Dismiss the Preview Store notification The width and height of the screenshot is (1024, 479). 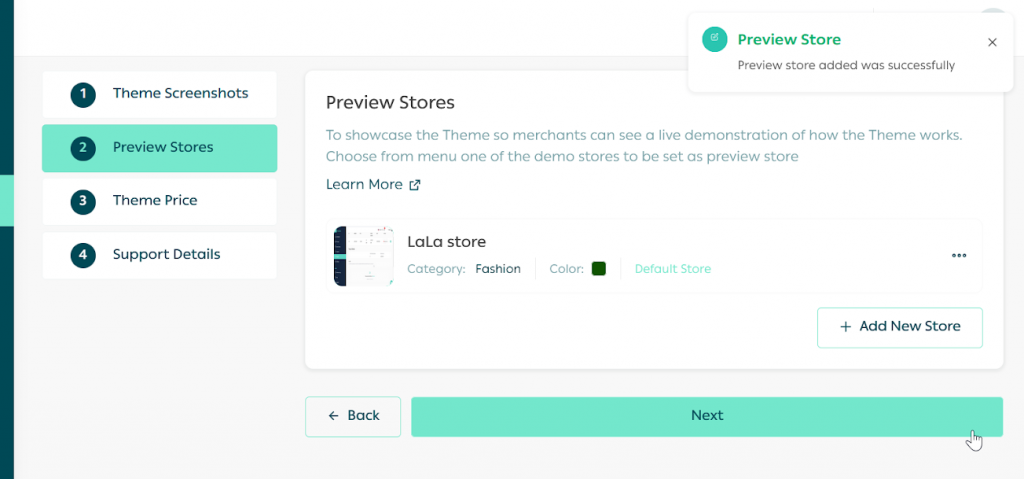coord(992,42)
